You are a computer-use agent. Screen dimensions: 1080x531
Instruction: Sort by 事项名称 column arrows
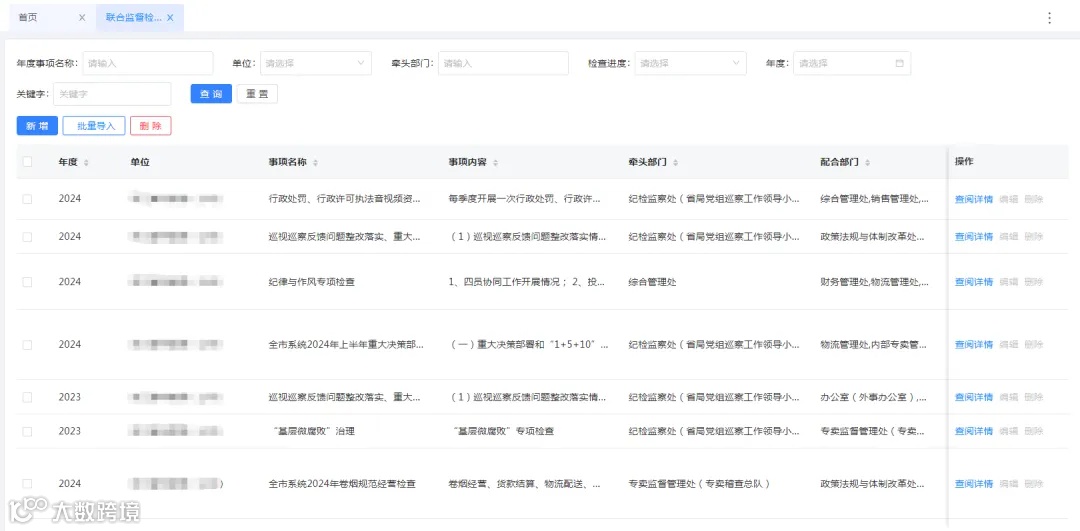coord(315,163)
